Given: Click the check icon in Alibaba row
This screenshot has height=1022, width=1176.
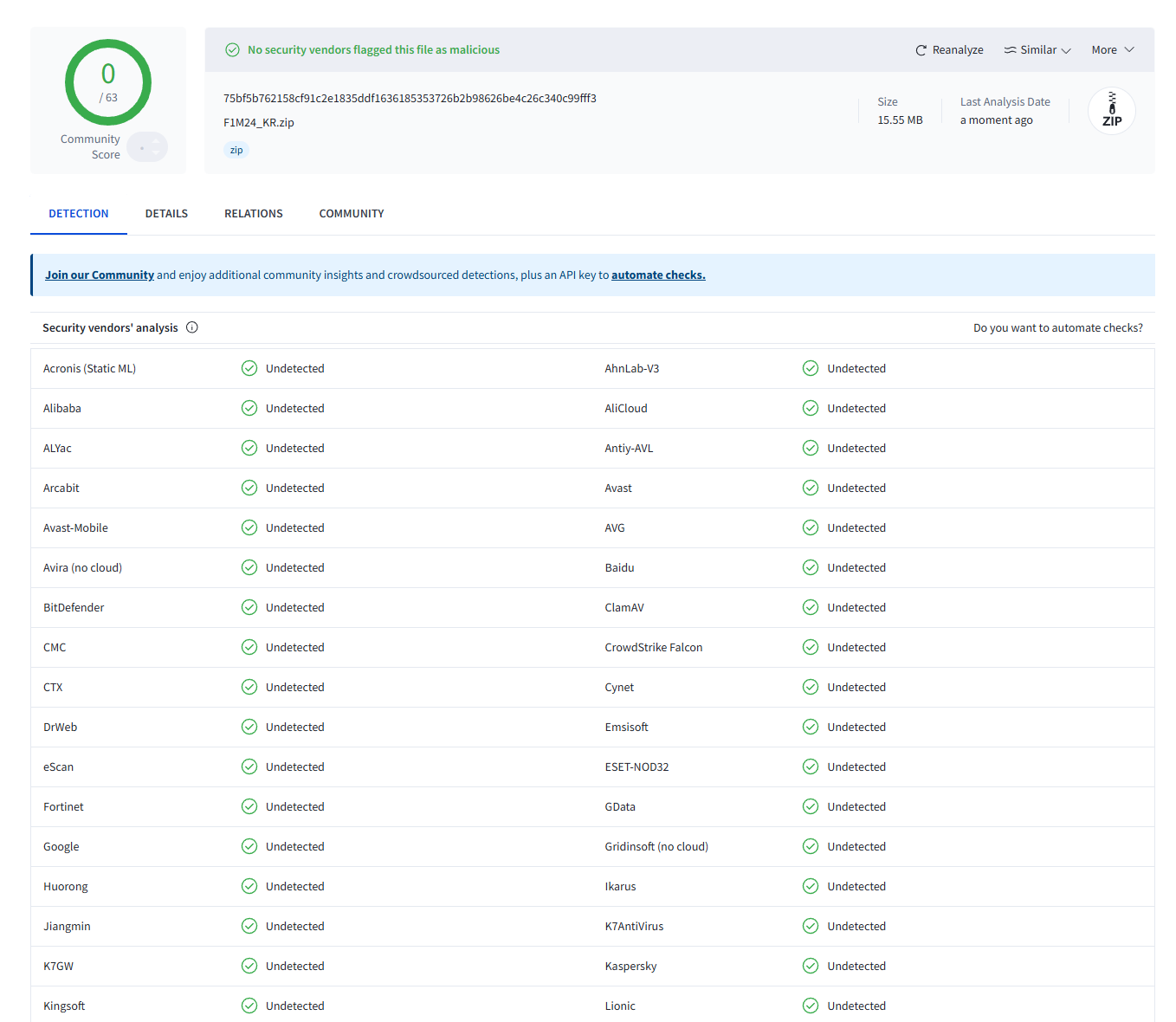Looking at the screenshot, I should click(249, 408).
